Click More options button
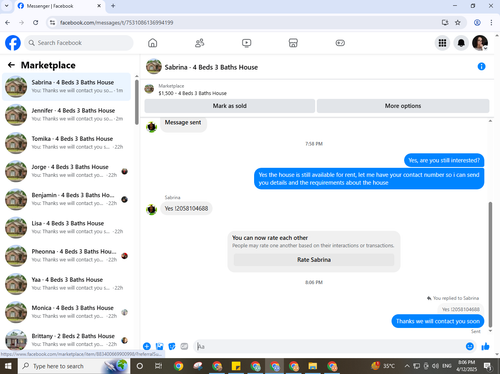Screen dimensions: 500x374 403,106
